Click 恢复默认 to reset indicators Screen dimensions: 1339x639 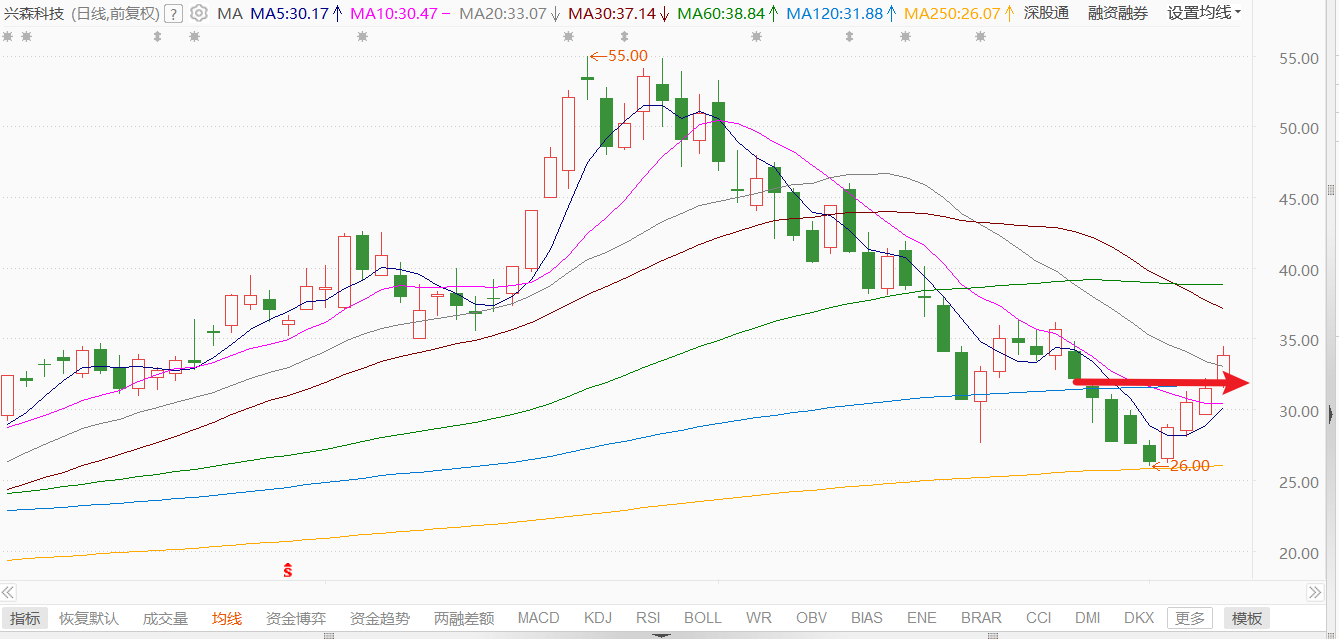coord(89,618)
